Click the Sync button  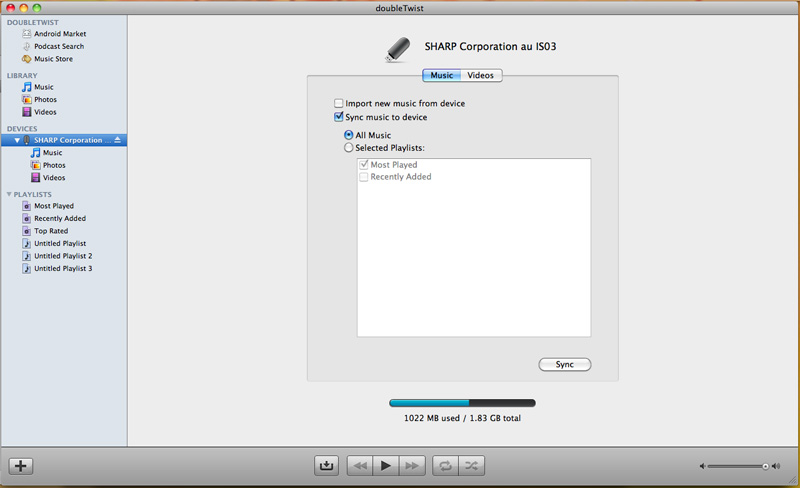click(565, 364)
